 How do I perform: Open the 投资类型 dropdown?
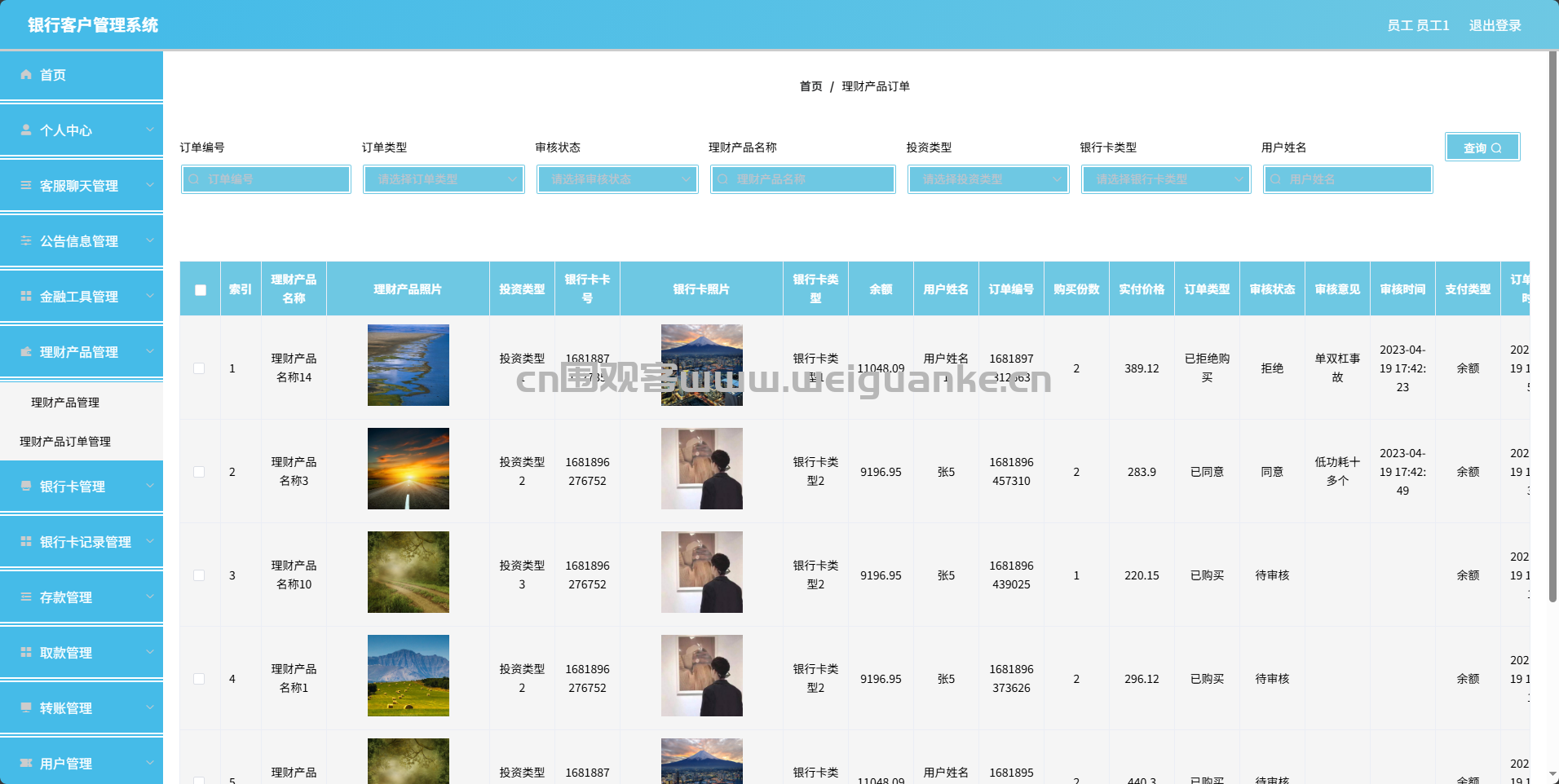988,179
